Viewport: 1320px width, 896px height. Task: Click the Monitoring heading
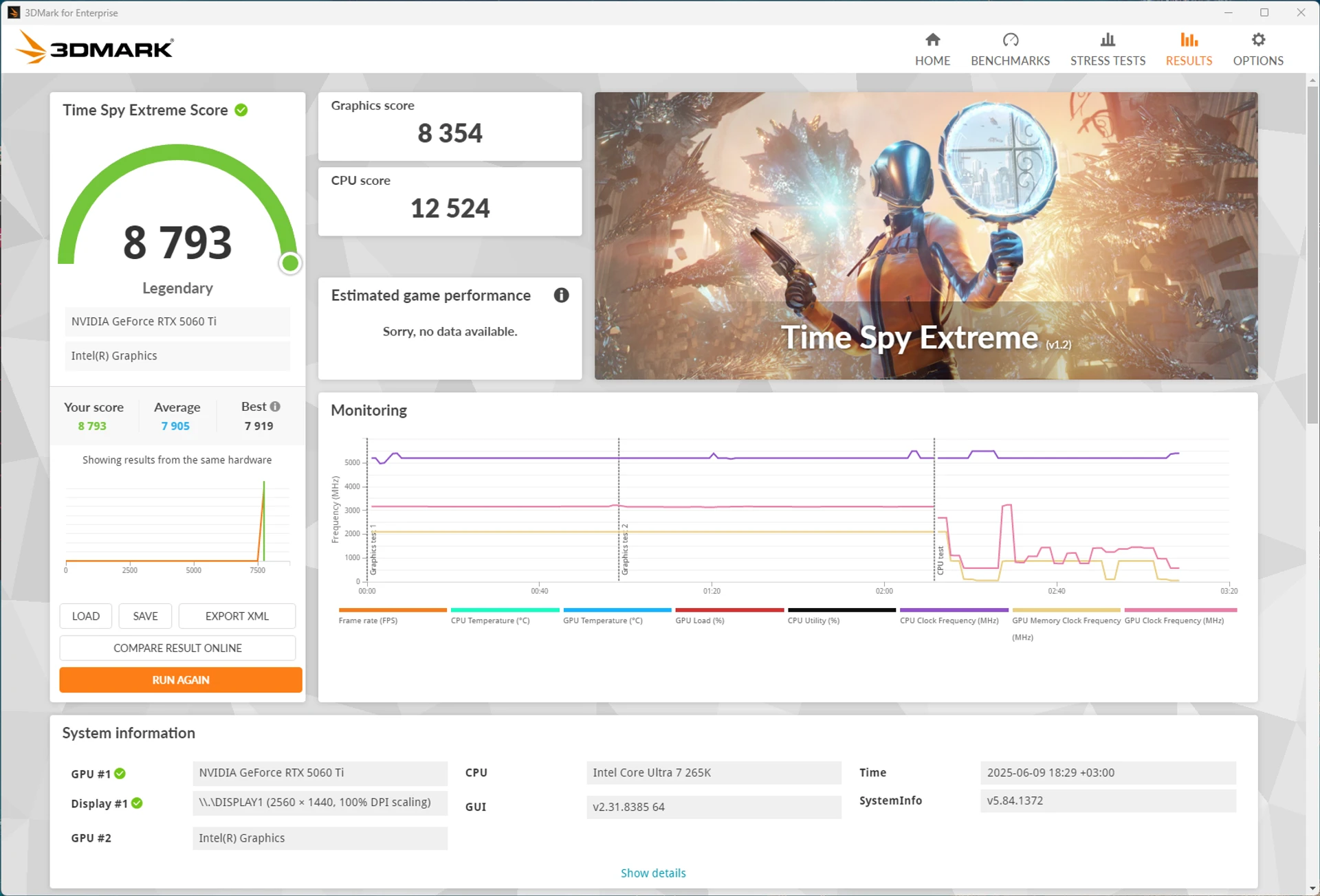click(x=368, y=410)
